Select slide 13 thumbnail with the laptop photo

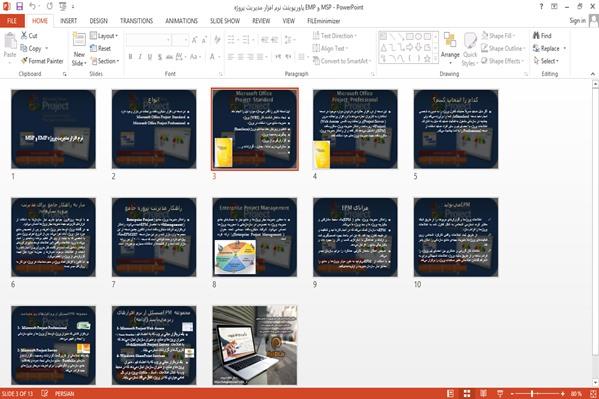[255, 345]
